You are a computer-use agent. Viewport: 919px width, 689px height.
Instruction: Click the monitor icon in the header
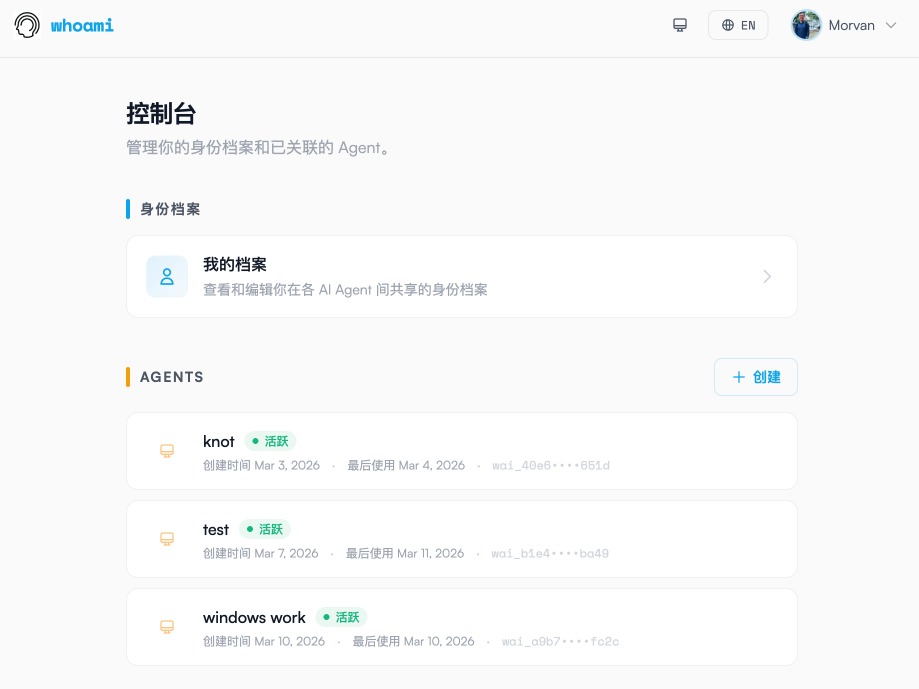680,24
